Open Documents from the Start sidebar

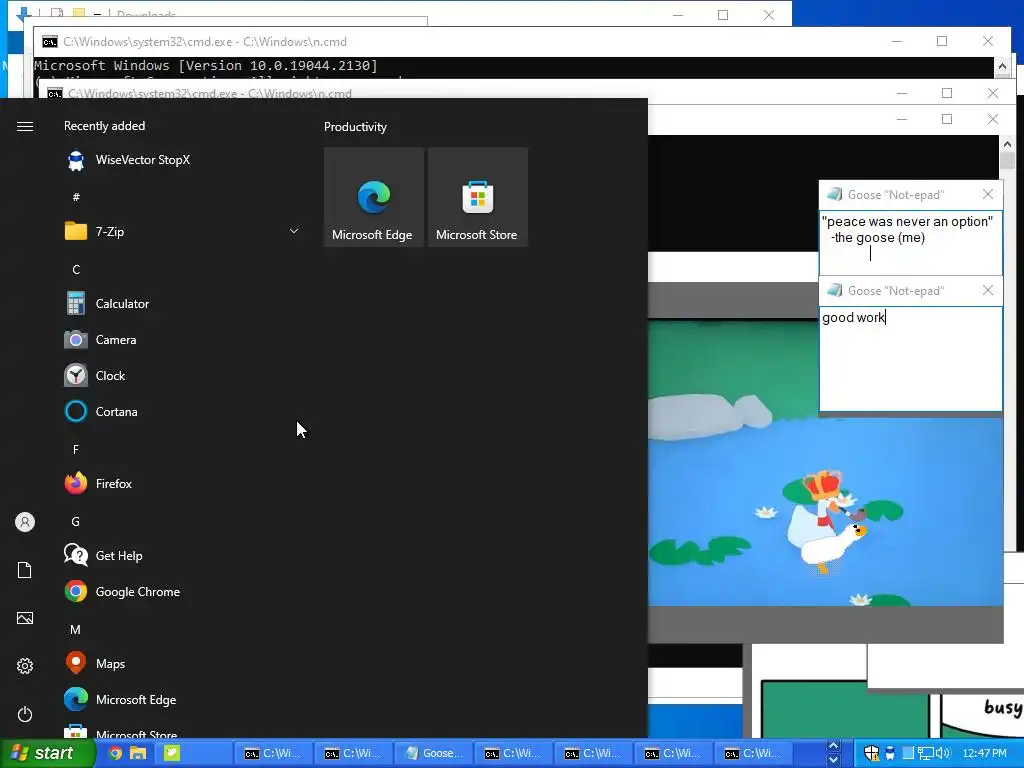pyautogui.click(x=25, y=570)
